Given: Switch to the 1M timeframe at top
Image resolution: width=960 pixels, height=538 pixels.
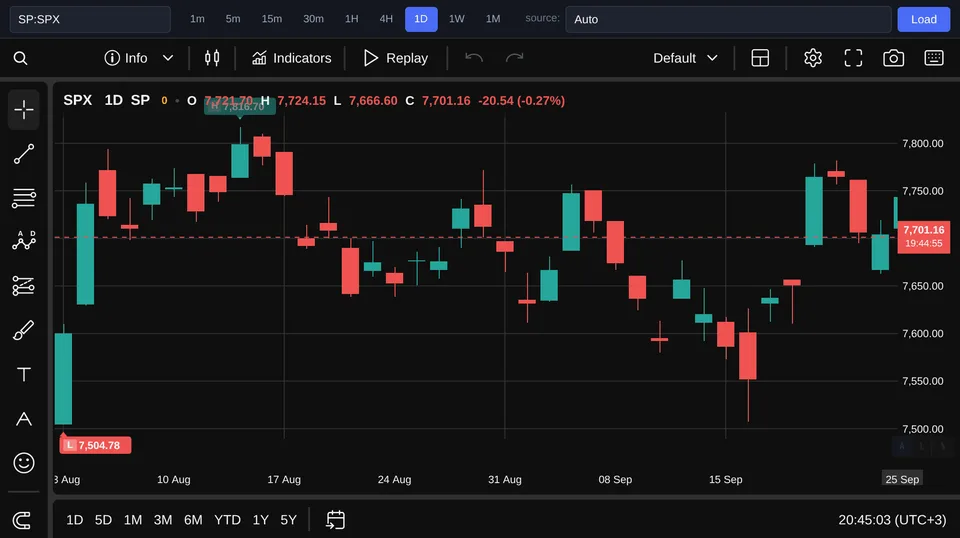Looking at the screenshot, I should (493, 19).
